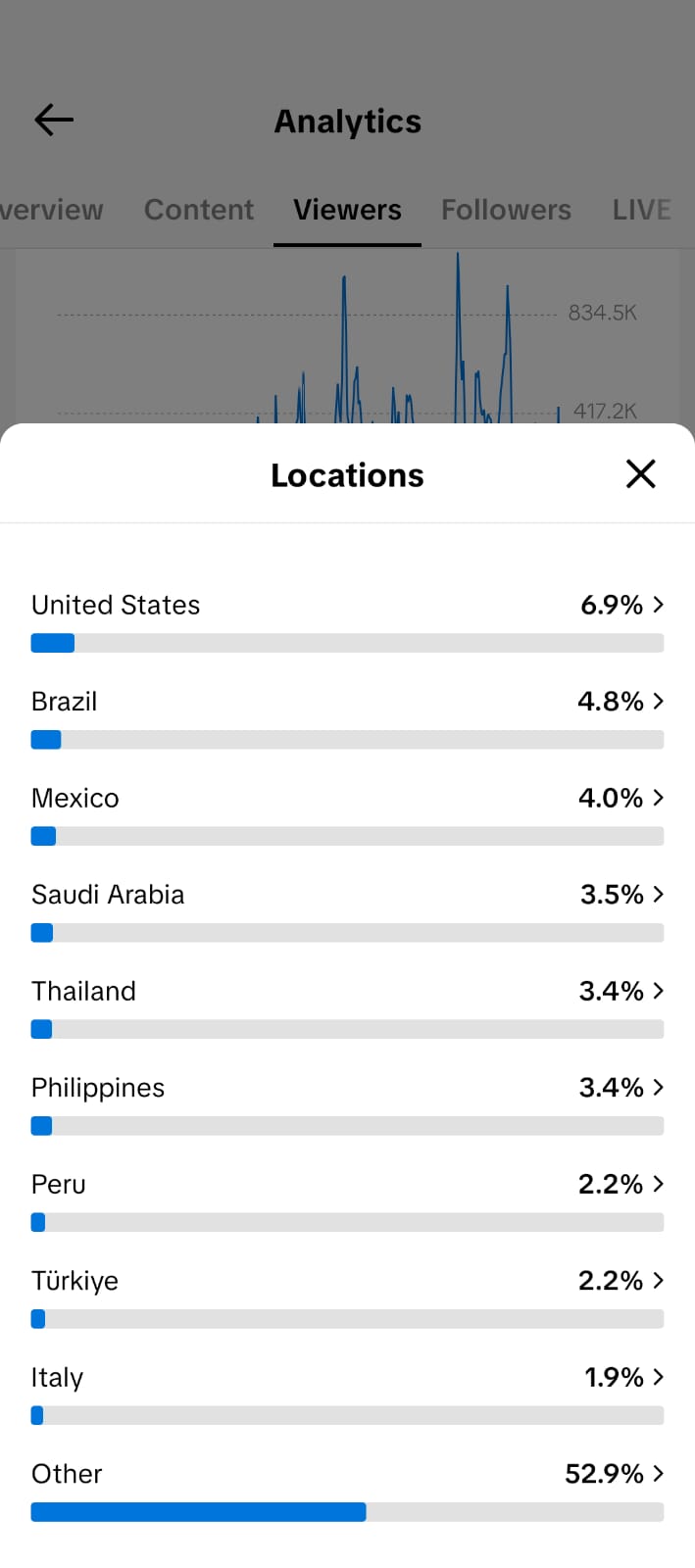Viewport: 695px width, 1568px height.
Task: Open Thailand details chevron
Action: [x=659, y=991]
